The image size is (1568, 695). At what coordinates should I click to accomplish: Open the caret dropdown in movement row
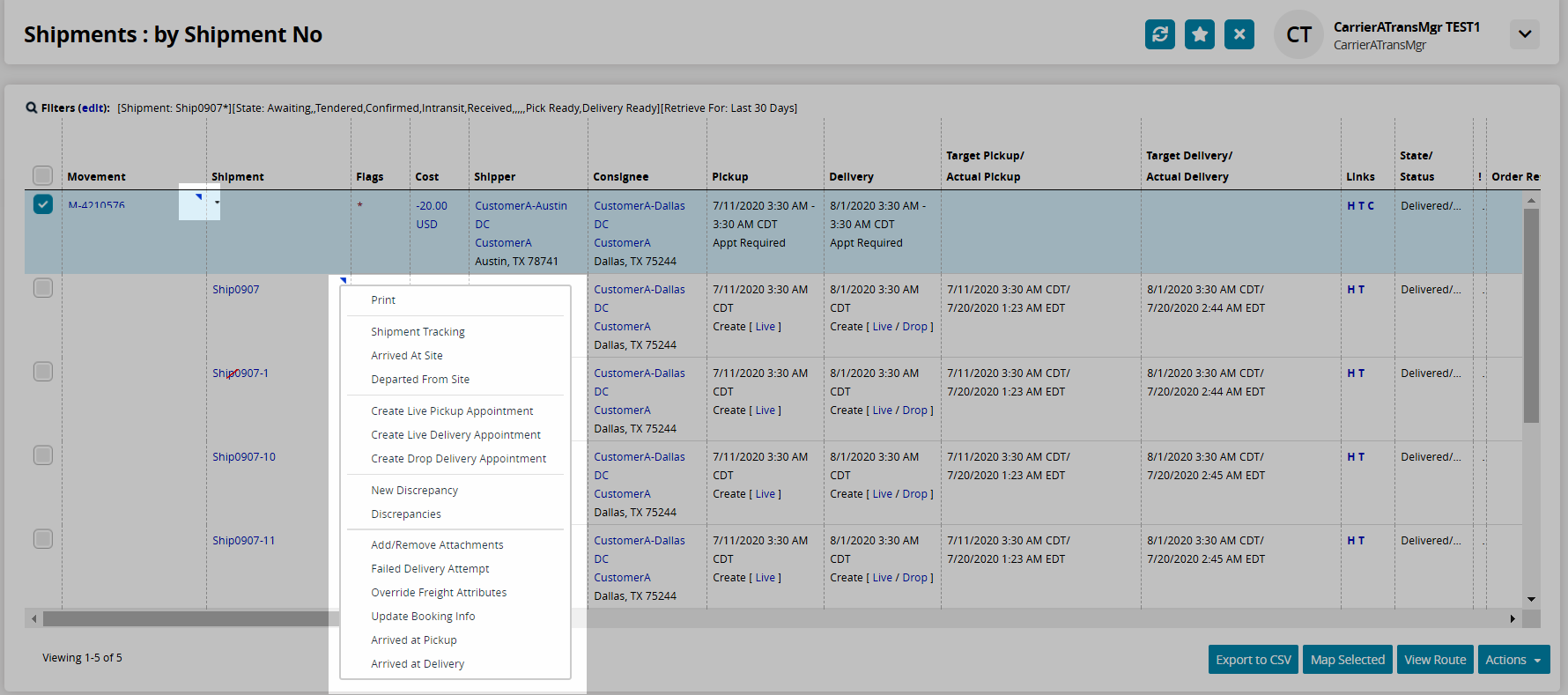pos(217,203)
